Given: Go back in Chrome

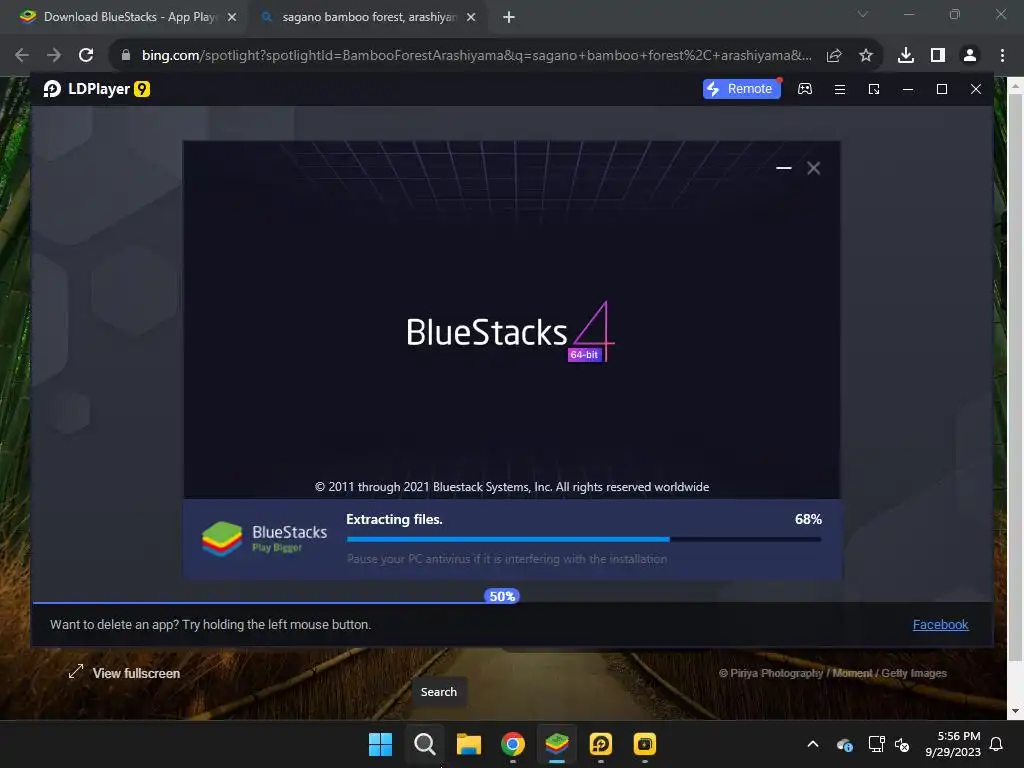Looking at the screenshot, I should coord(22,56).
